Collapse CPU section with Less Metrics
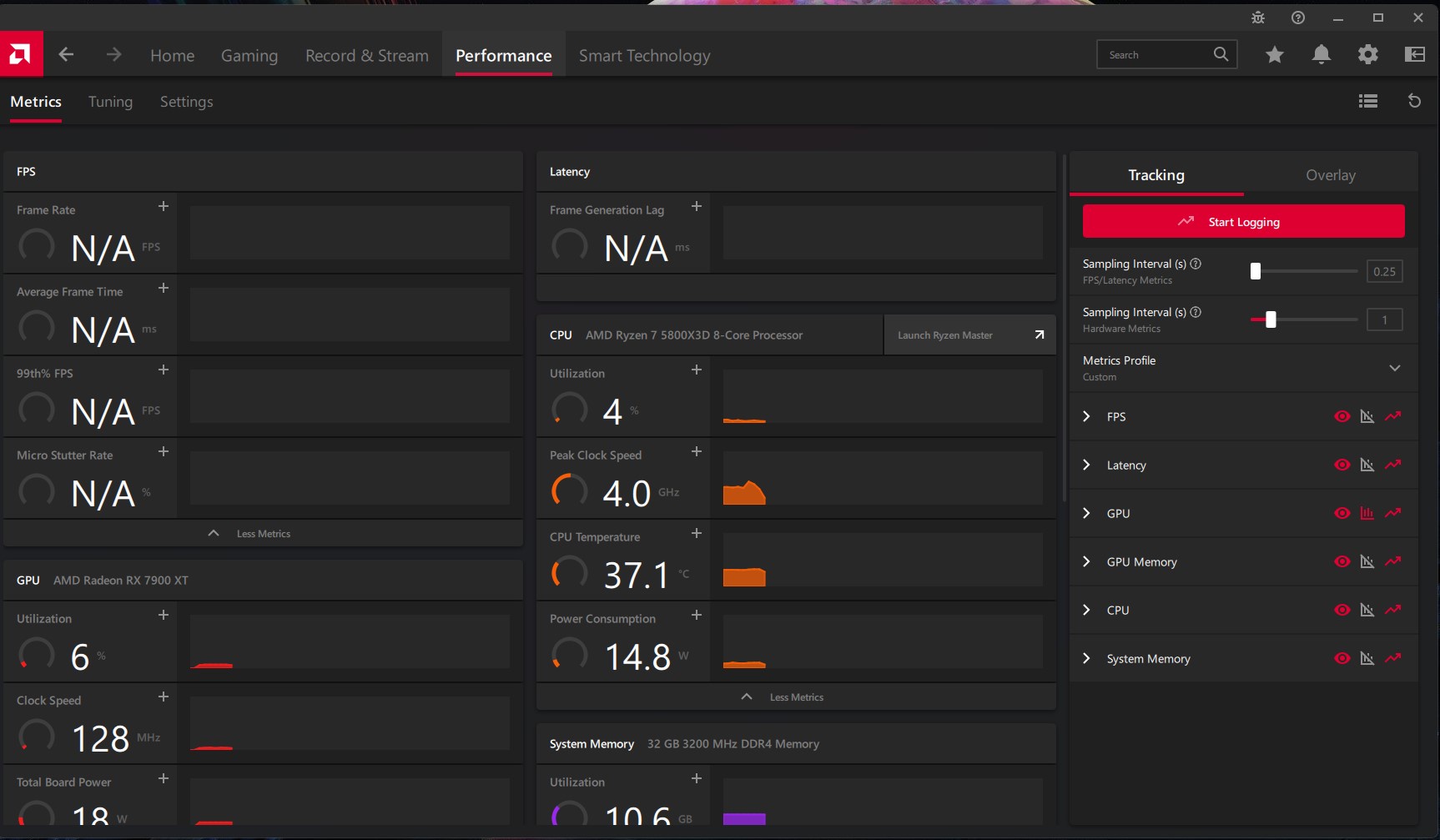This screenshot has height=840, width=1440. coord(796,697)
